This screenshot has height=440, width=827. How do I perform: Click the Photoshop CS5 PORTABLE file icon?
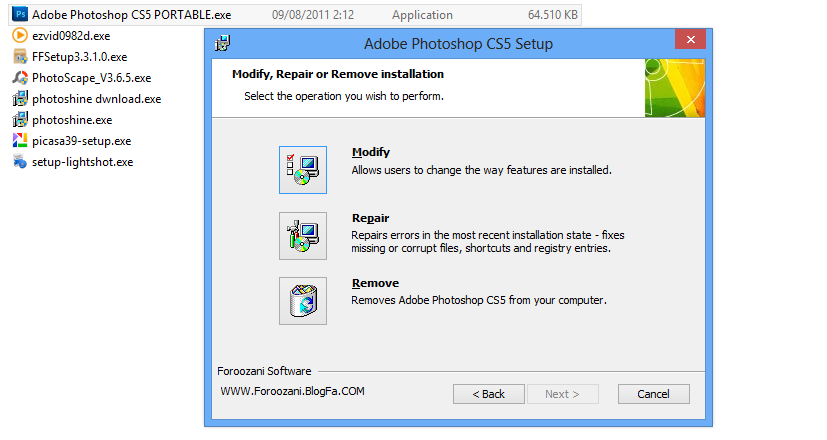(20, 17)
